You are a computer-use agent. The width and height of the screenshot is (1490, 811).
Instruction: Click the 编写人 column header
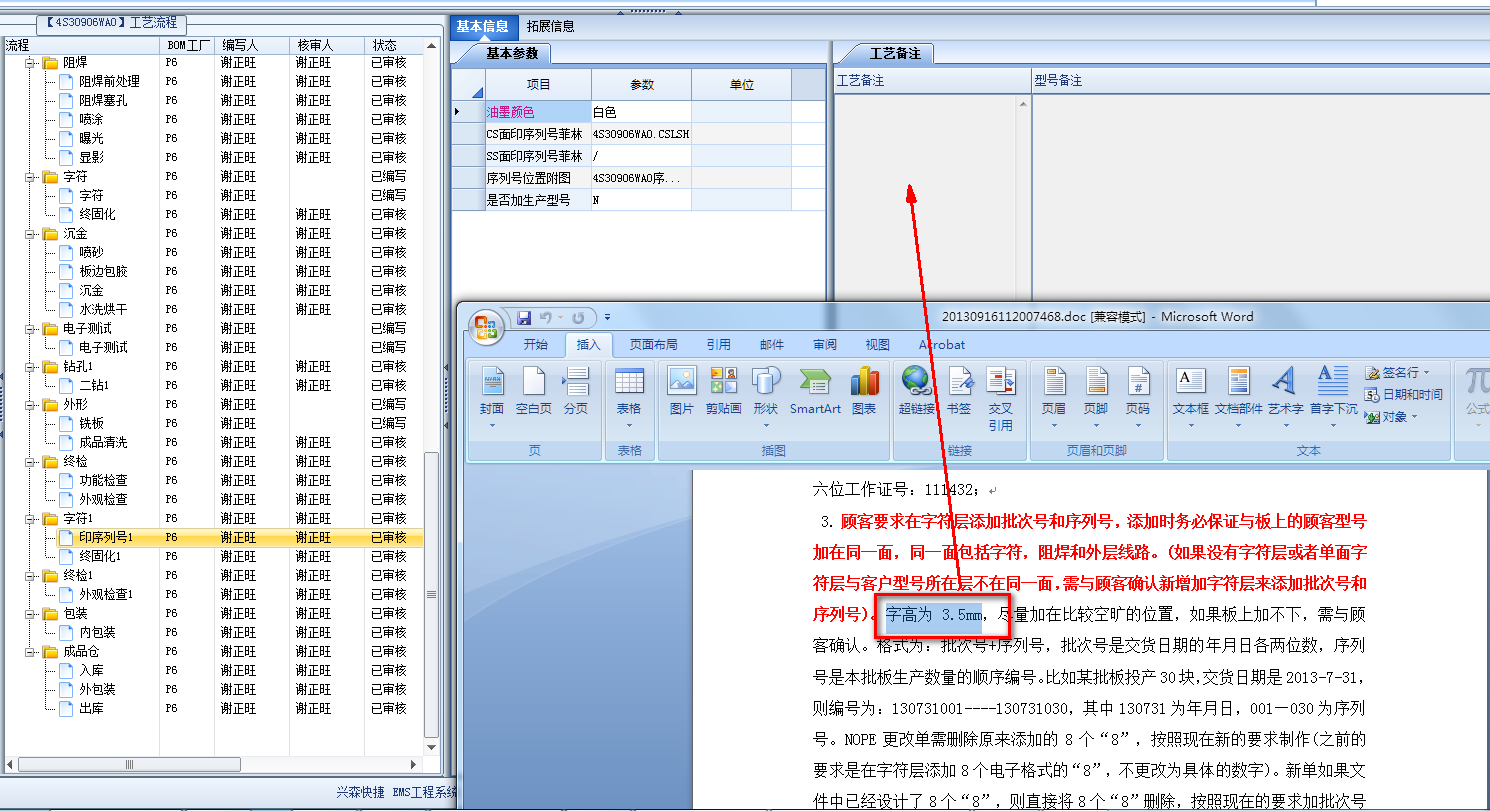coord(253,45)
